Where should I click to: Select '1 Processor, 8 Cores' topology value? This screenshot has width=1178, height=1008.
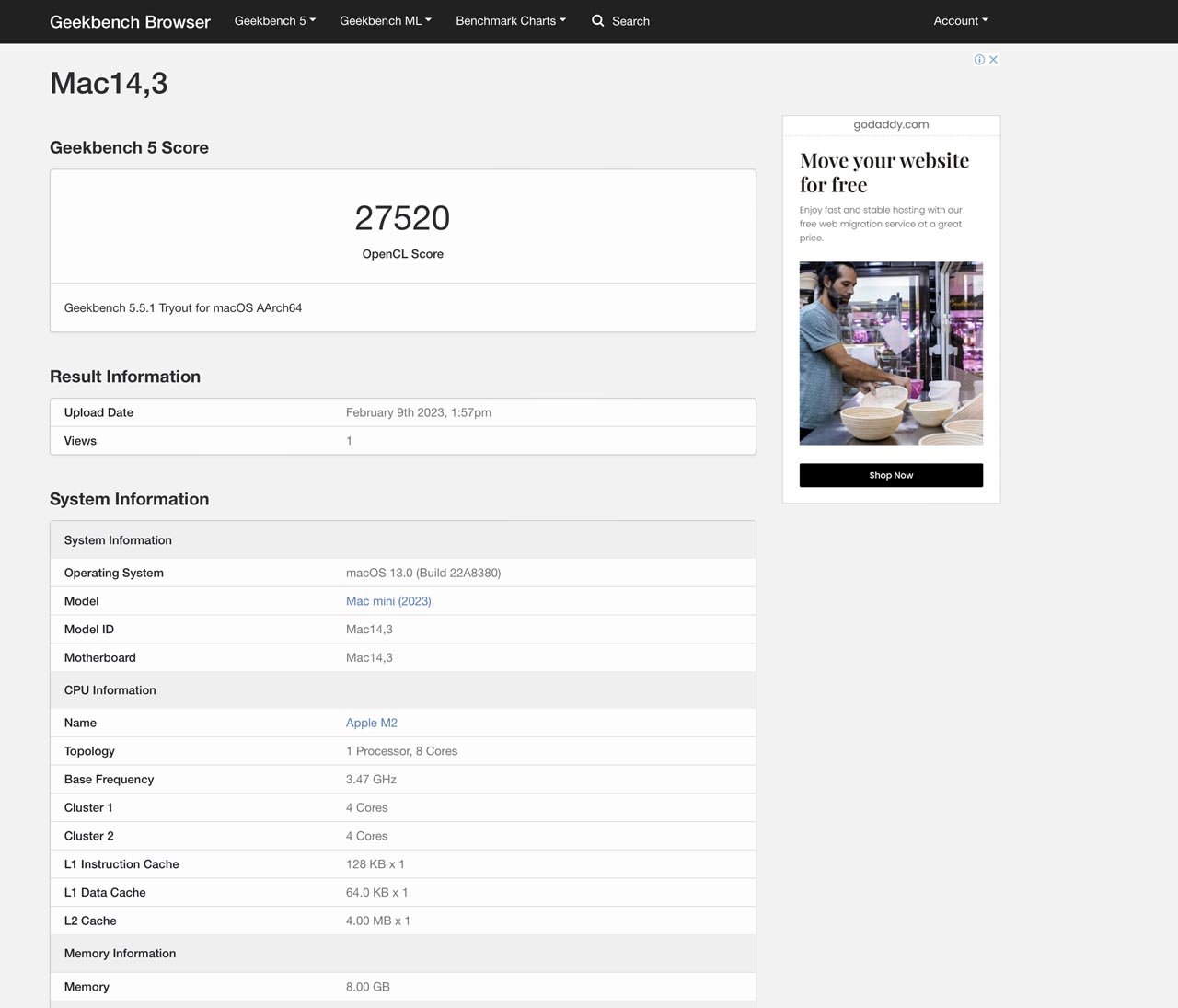pyautogui.click(x=401, y=751)
